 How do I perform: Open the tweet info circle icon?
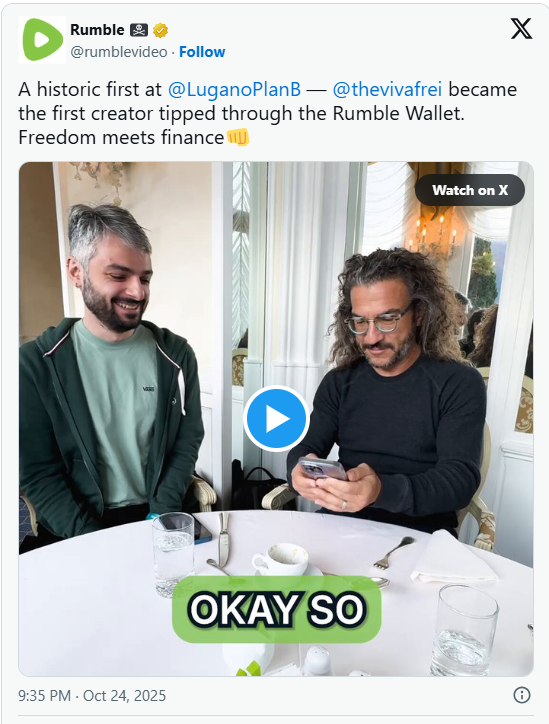click(x=522, y=695)
